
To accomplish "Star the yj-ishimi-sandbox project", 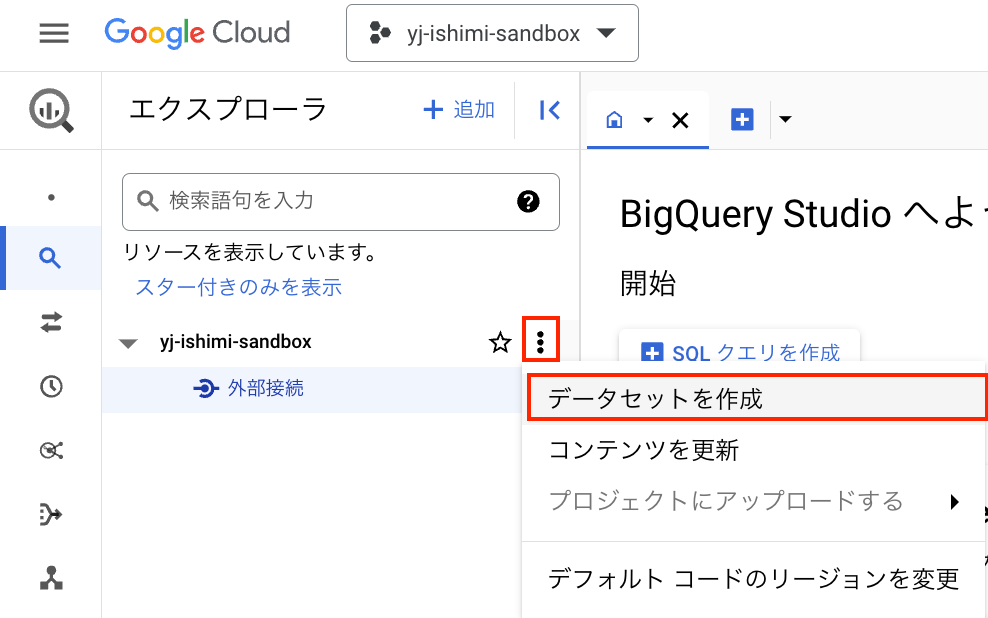I will point(500,343).
